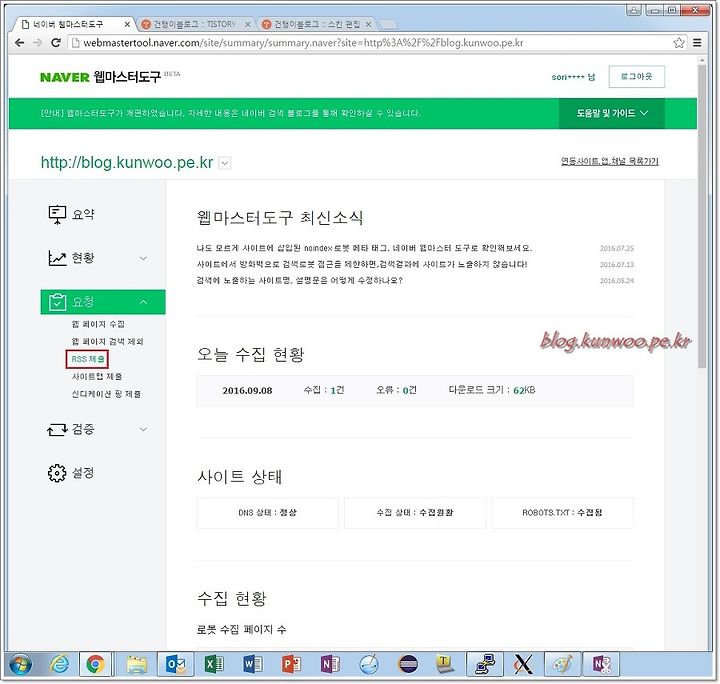Select RSS 제출 submenu
Viewport: 720px width, 684px height.
pyautogui.click(x=88, y=359)
